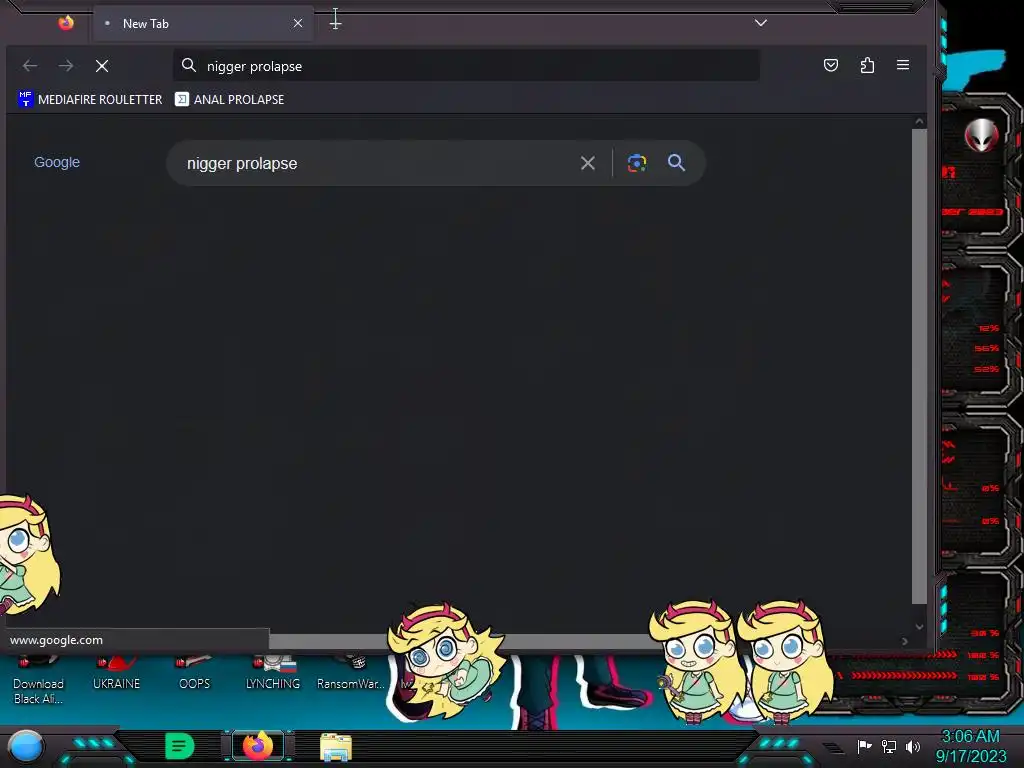Select the UKRAINE desktop icon
This screenshot has width=1024, height=768.
point(116,673)
